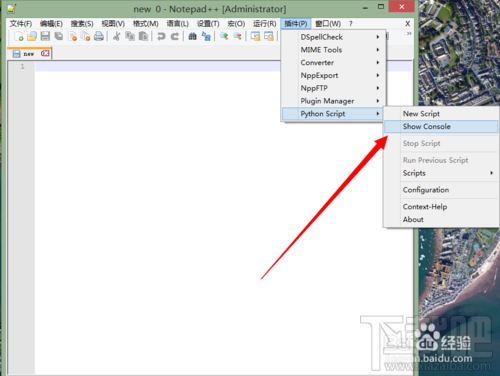Open the ? help menu

tap(350, 24)
